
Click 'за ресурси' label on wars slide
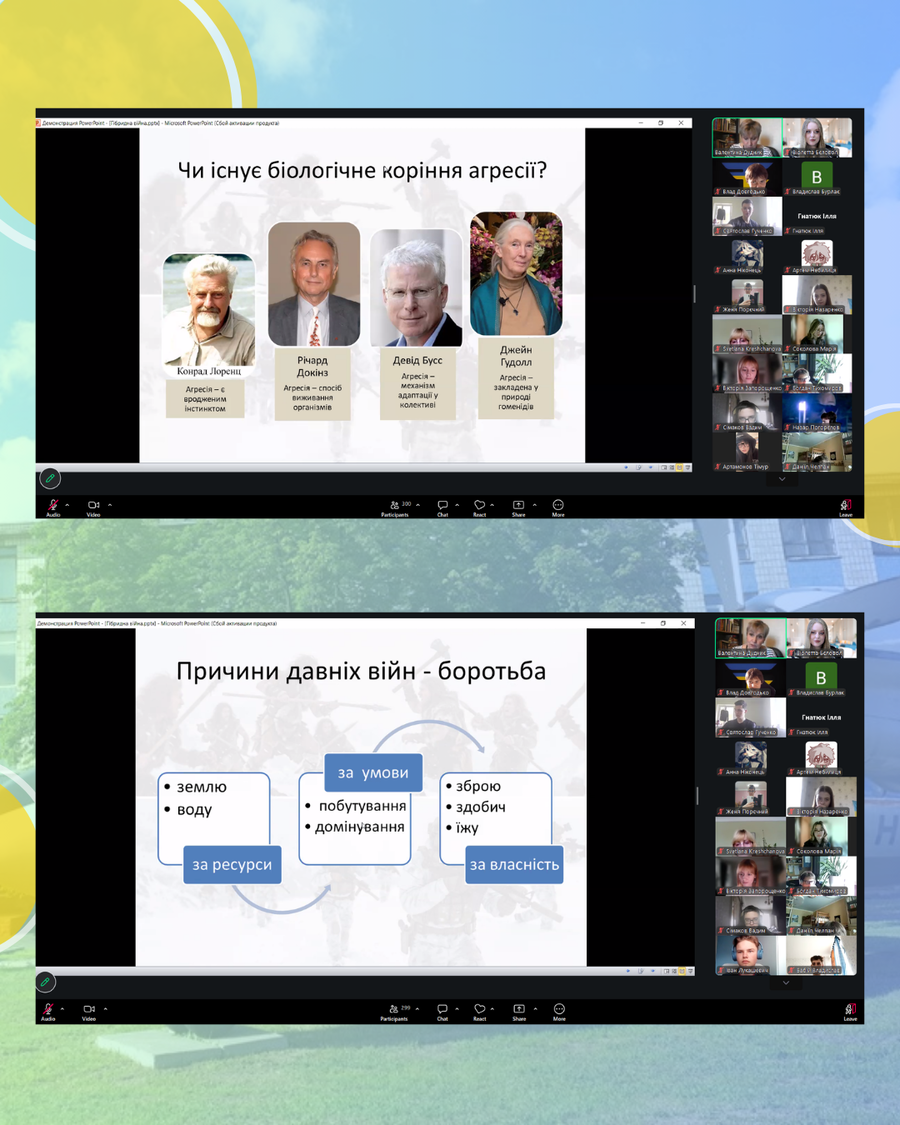[232, 864]
